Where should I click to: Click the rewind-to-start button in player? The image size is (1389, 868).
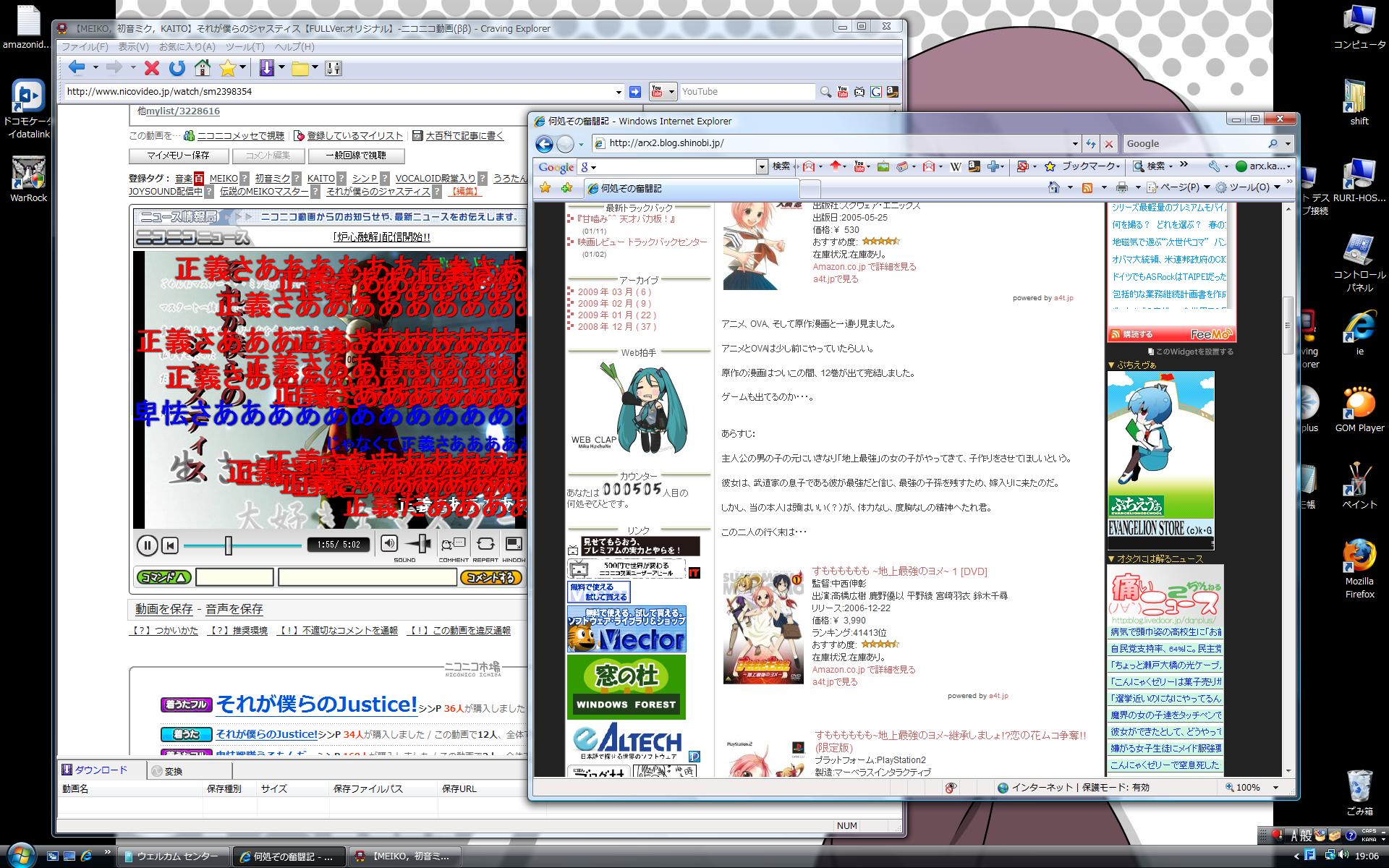pyautogui.click(x=169, y=545)
